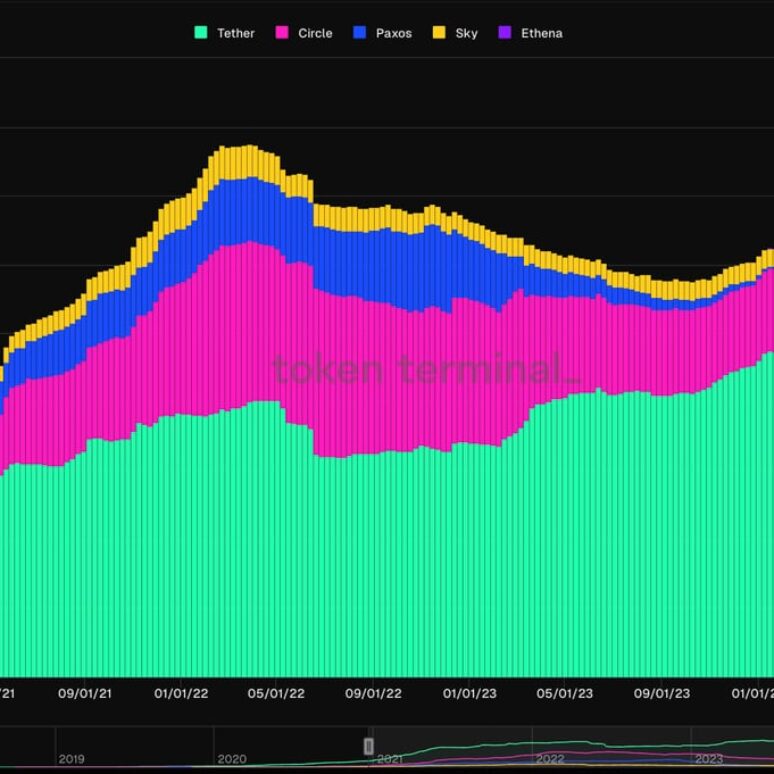Click the green Tether legend swatch
The width and height of the screenshot is (774, 774).
[x=201, y=33]
